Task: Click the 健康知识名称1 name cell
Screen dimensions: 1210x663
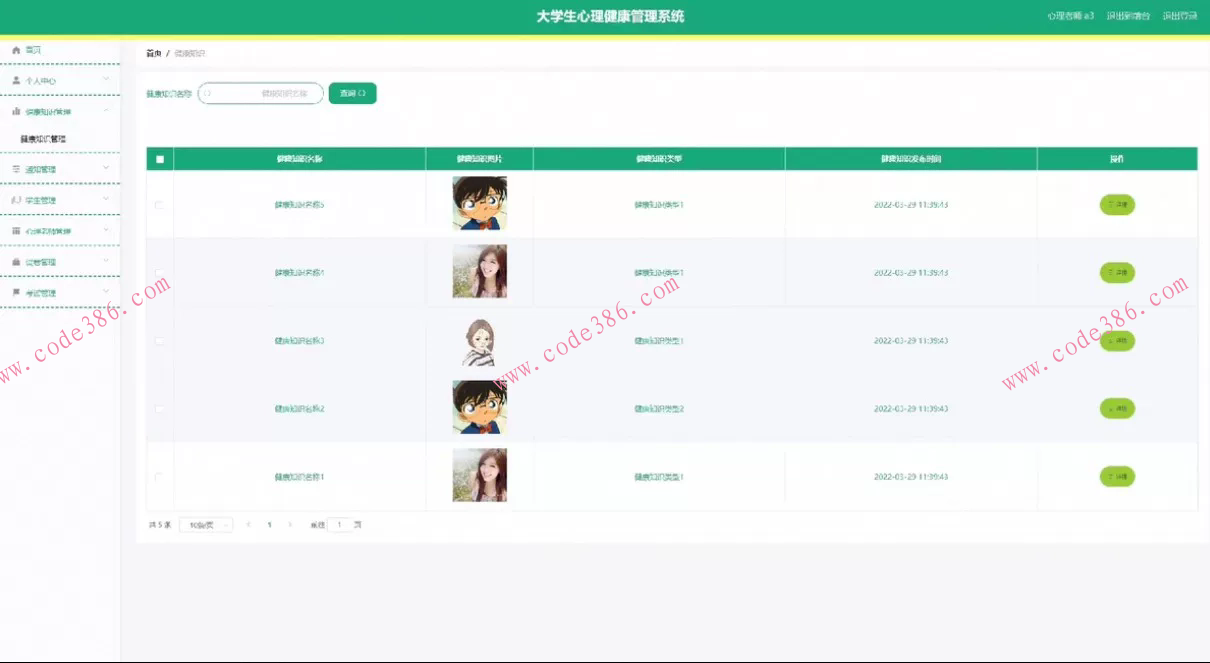Action: pos(299,477)
